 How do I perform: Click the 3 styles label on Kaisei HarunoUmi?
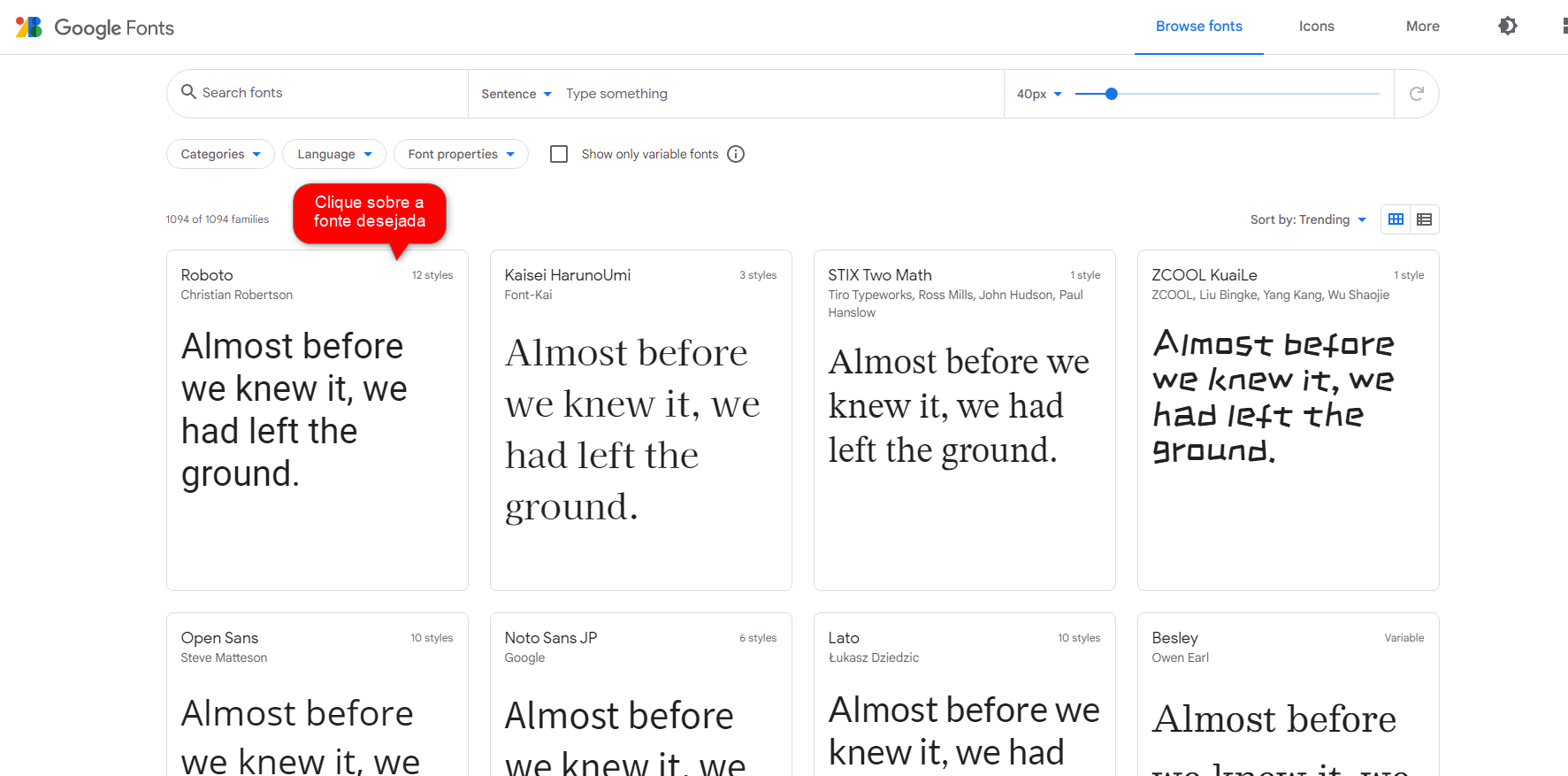point(758,275)
